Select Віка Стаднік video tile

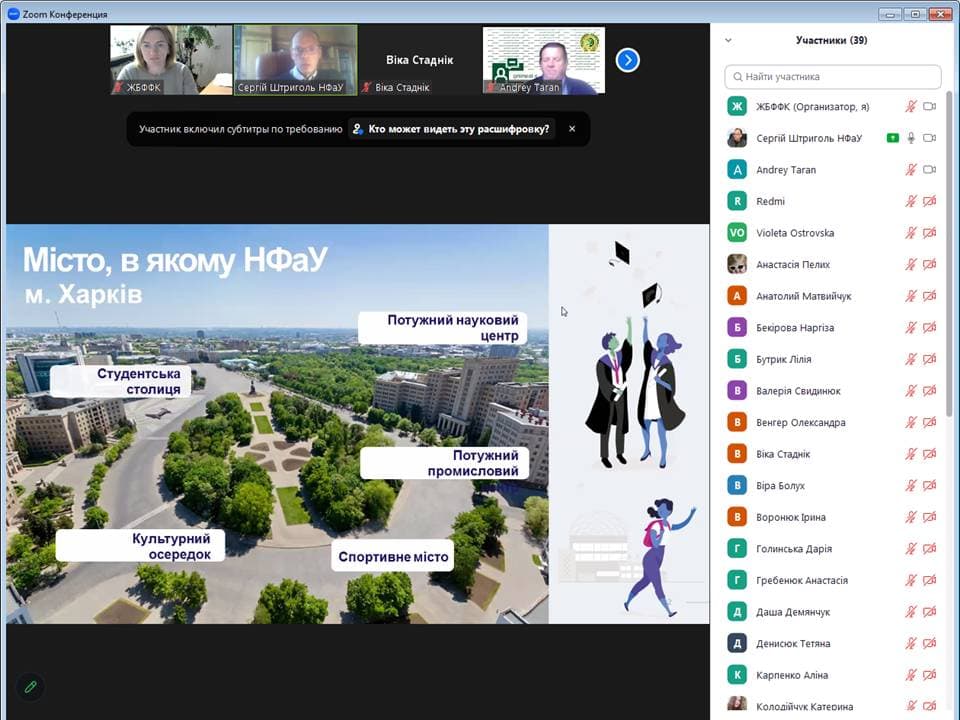pyautogui.click(x=420, y=60)
